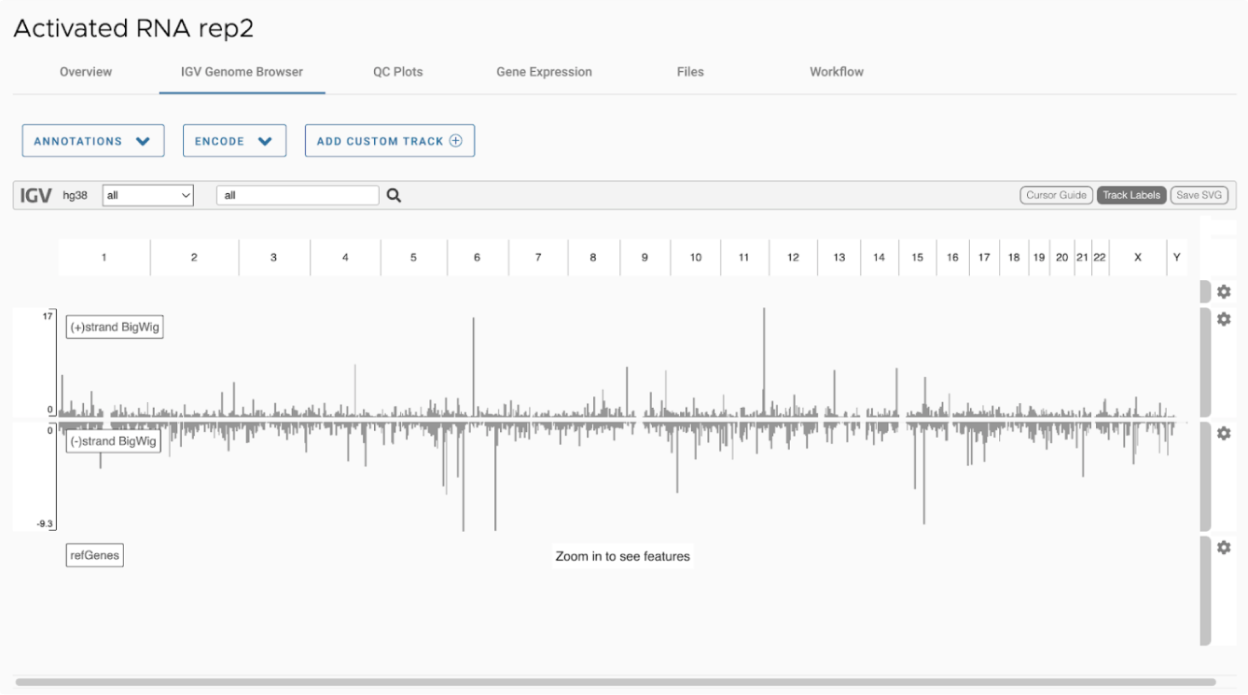Image resolution: width=1248 pixels, height=695 pixels.
Task: Switch to the QC Plots tab
Action: [x=398, y=72]
